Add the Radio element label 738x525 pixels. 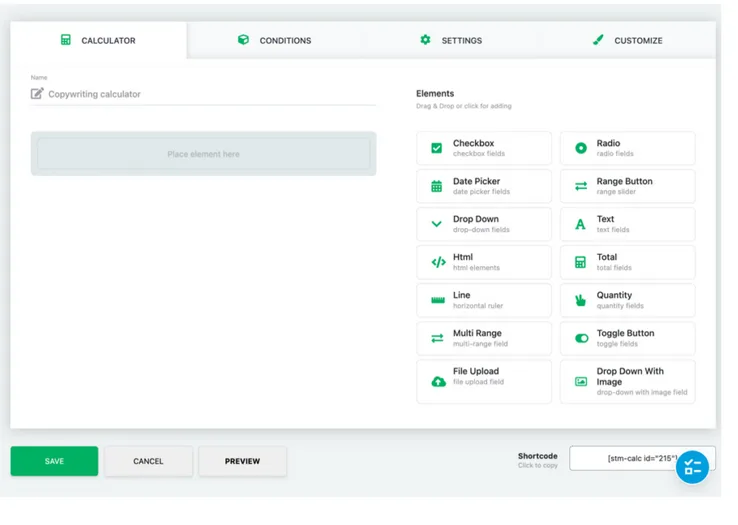coord(608,143)
